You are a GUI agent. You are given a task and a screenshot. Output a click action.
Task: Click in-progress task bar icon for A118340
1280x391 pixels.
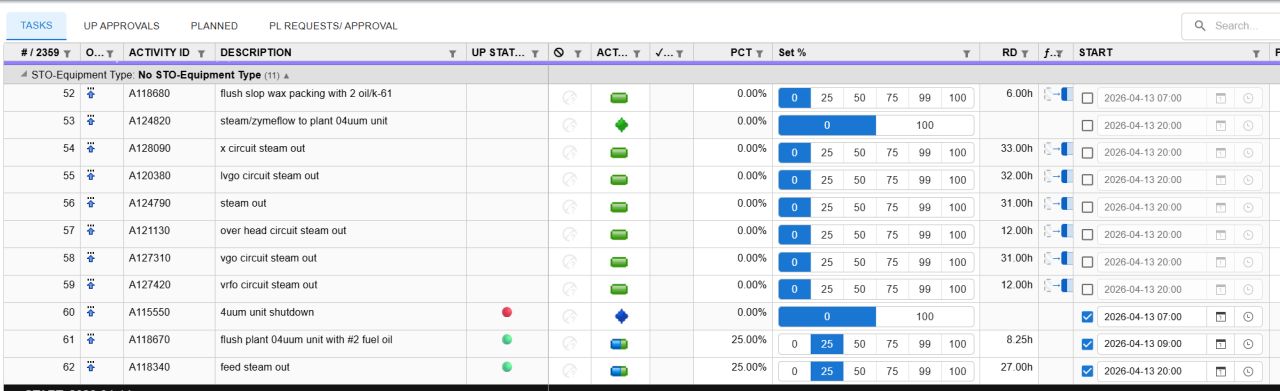(619, 371)
